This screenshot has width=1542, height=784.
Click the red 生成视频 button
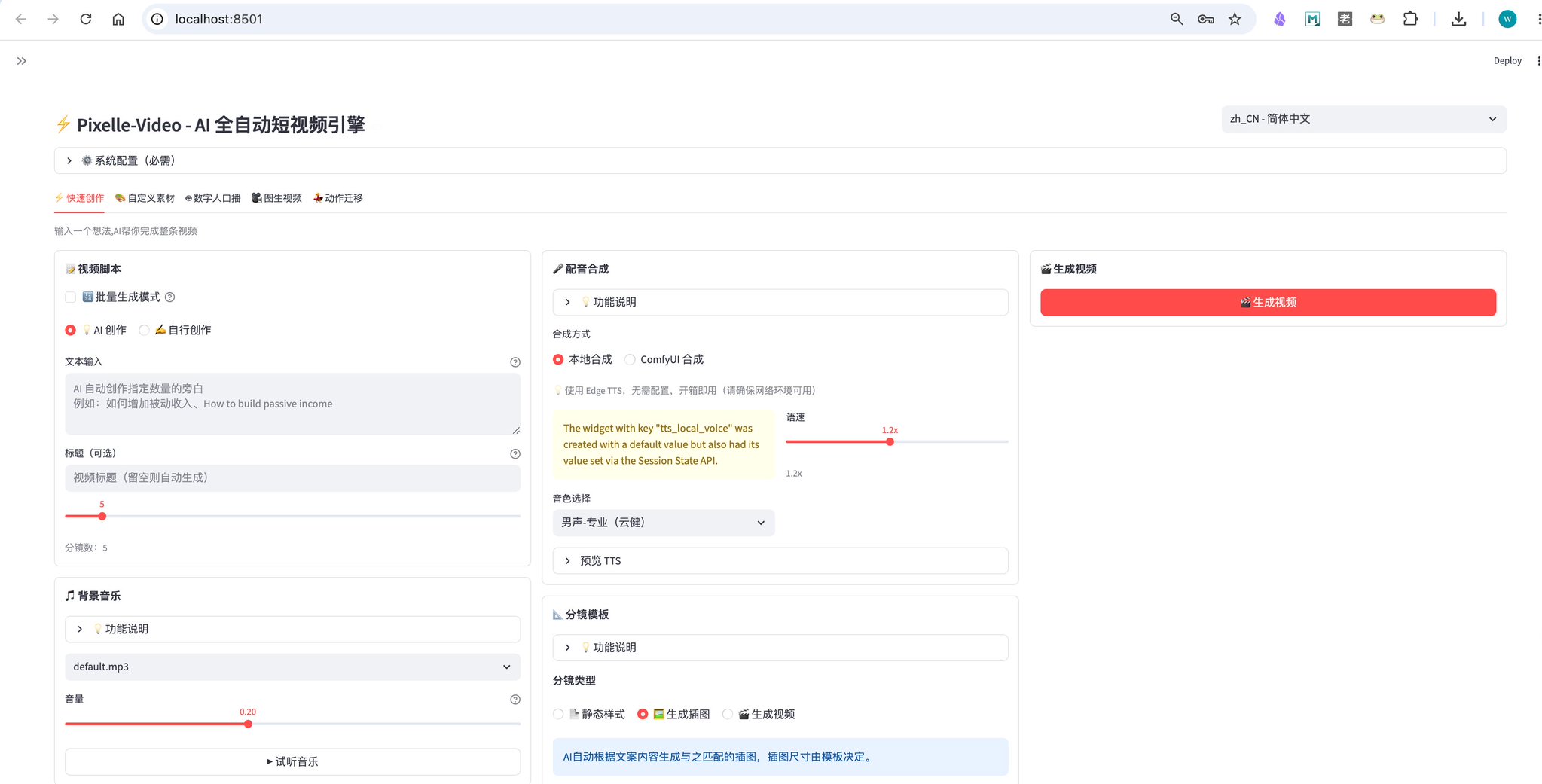(x=1268, y=303)
